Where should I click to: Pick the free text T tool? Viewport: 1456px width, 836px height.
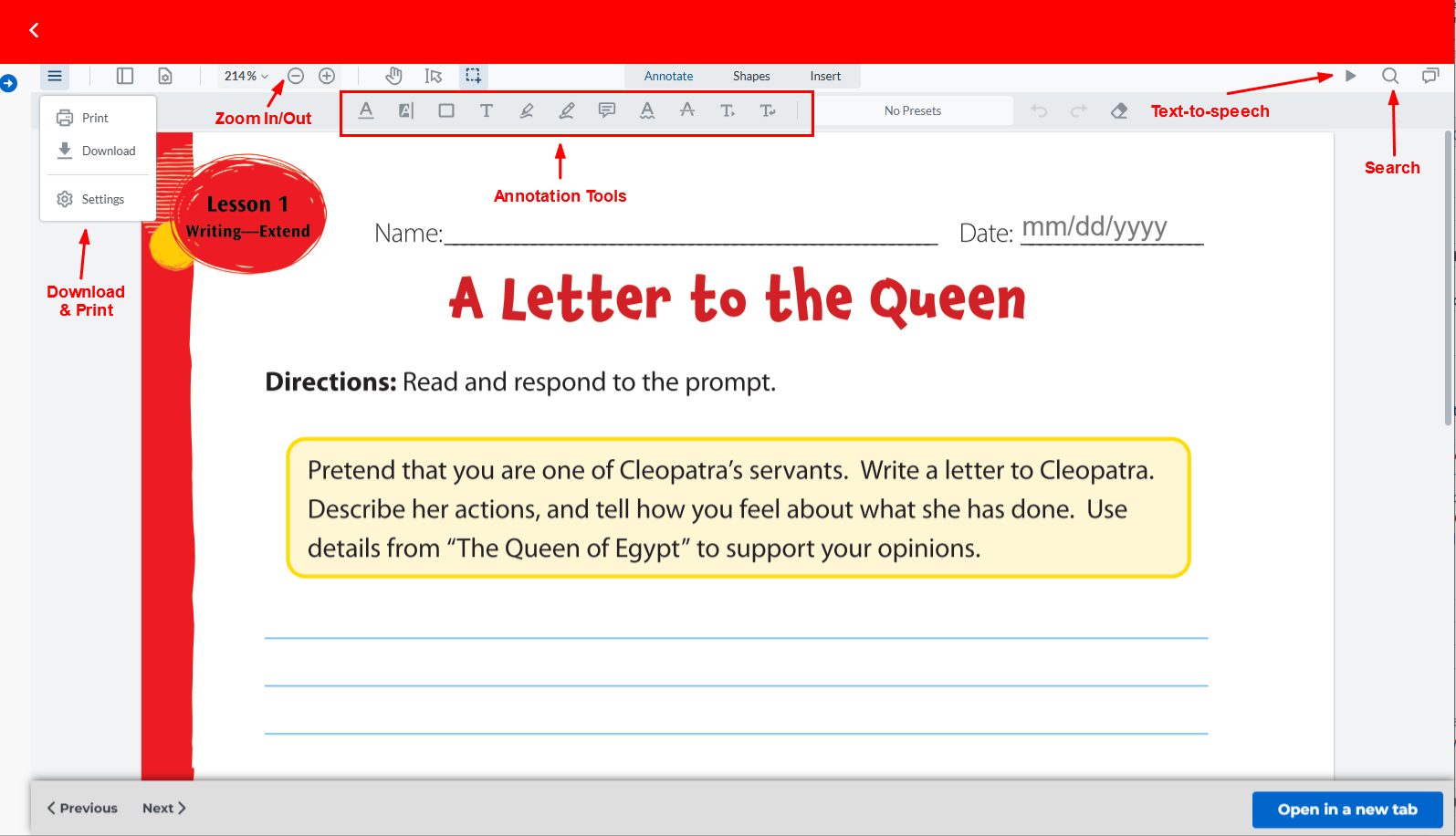tap(487, 110)
